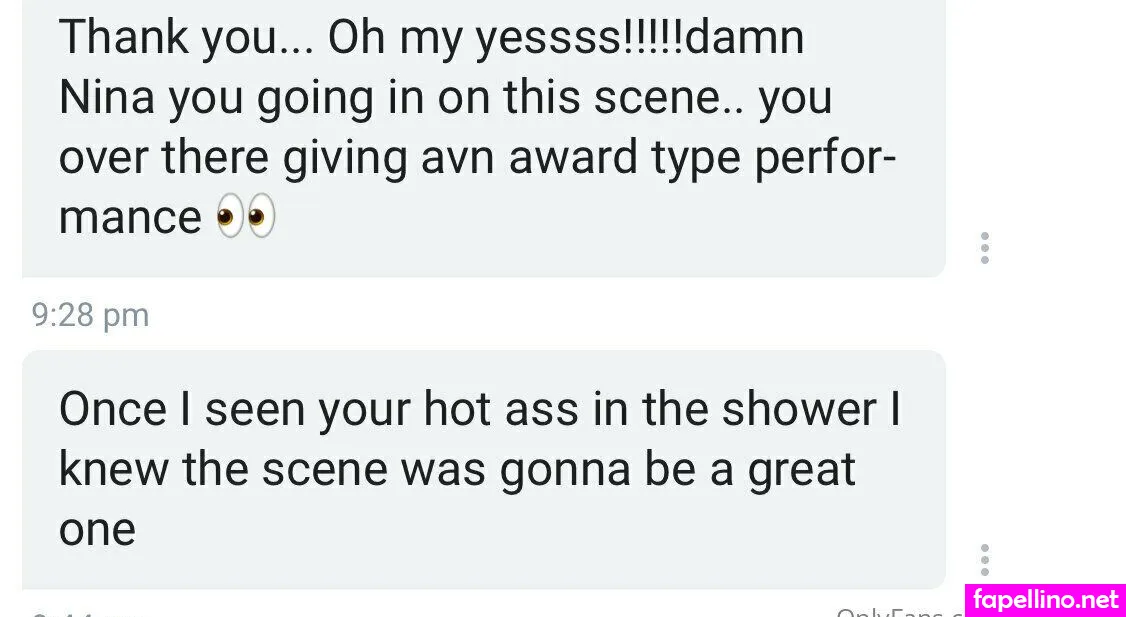
Task: Click the word "great" in the second message
Action: (x=800, y=468)
